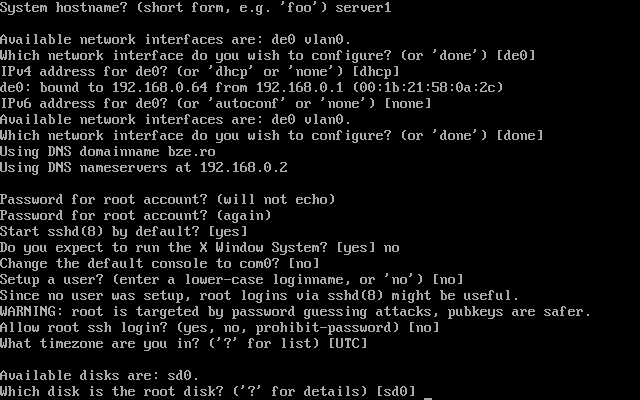Click the 'Available disks are: sd0.' line
This screenshot has height=400, width=640.
[x=100, y=376]
